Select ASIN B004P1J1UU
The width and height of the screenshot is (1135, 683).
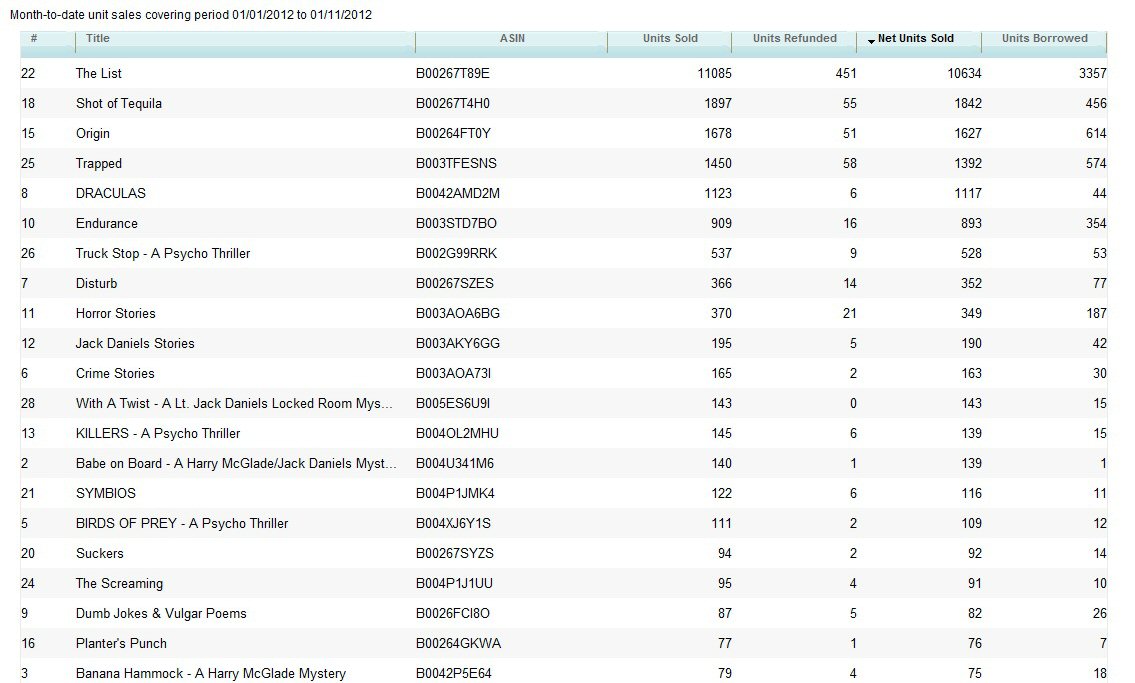click(x=454, y=584)
